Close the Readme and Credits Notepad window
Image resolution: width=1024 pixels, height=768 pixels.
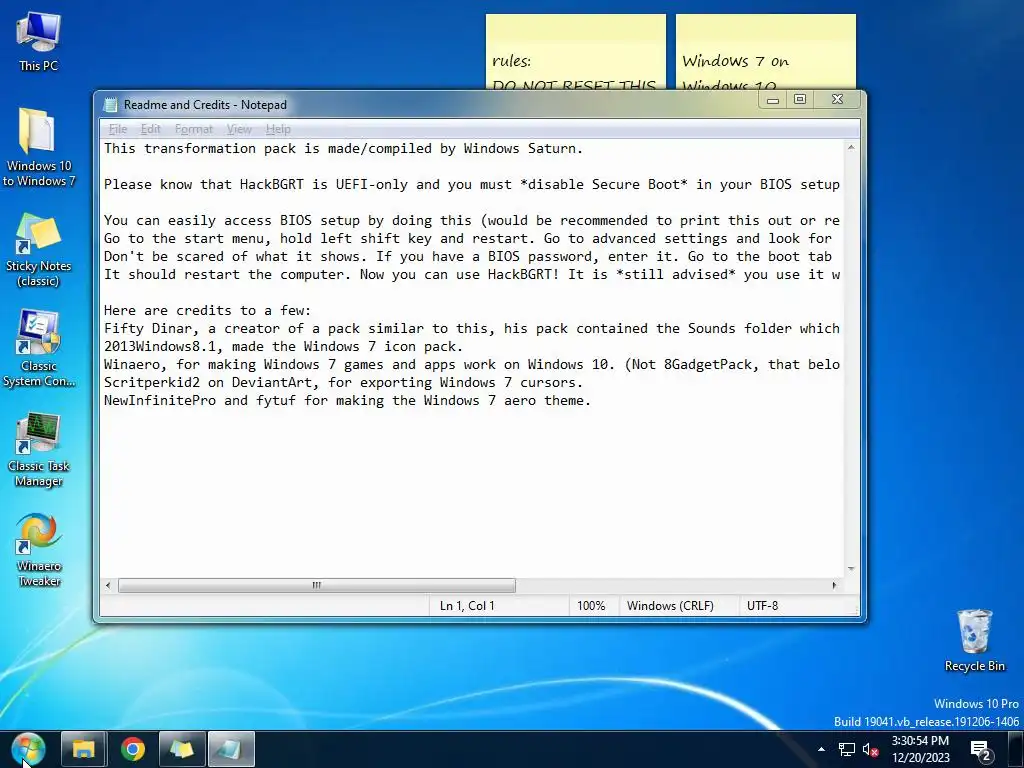pyautogui.click(x=837, y=100)
